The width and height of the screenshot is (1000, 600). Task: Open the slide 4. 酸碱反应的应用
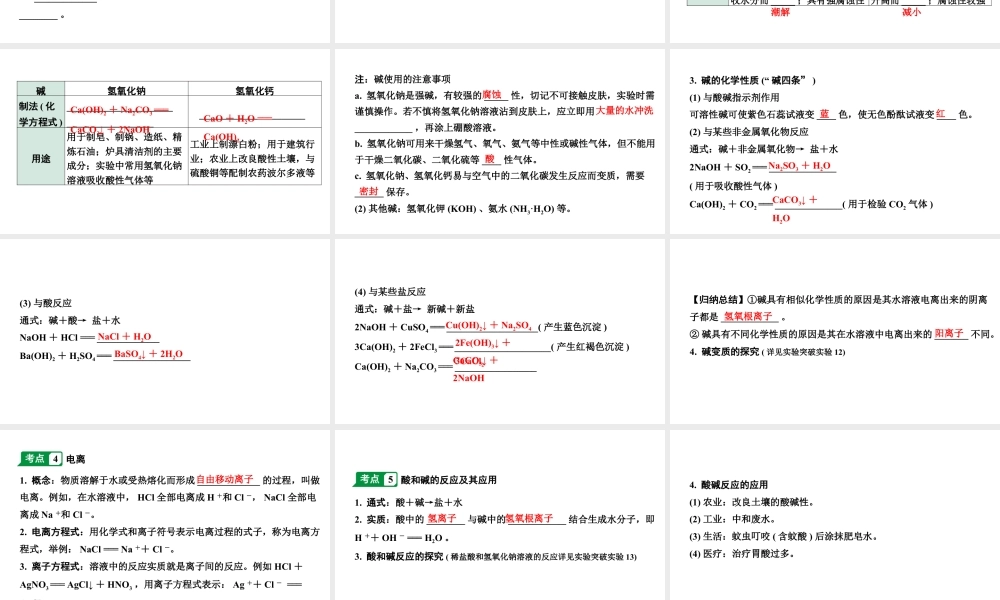tap(833, 515)
